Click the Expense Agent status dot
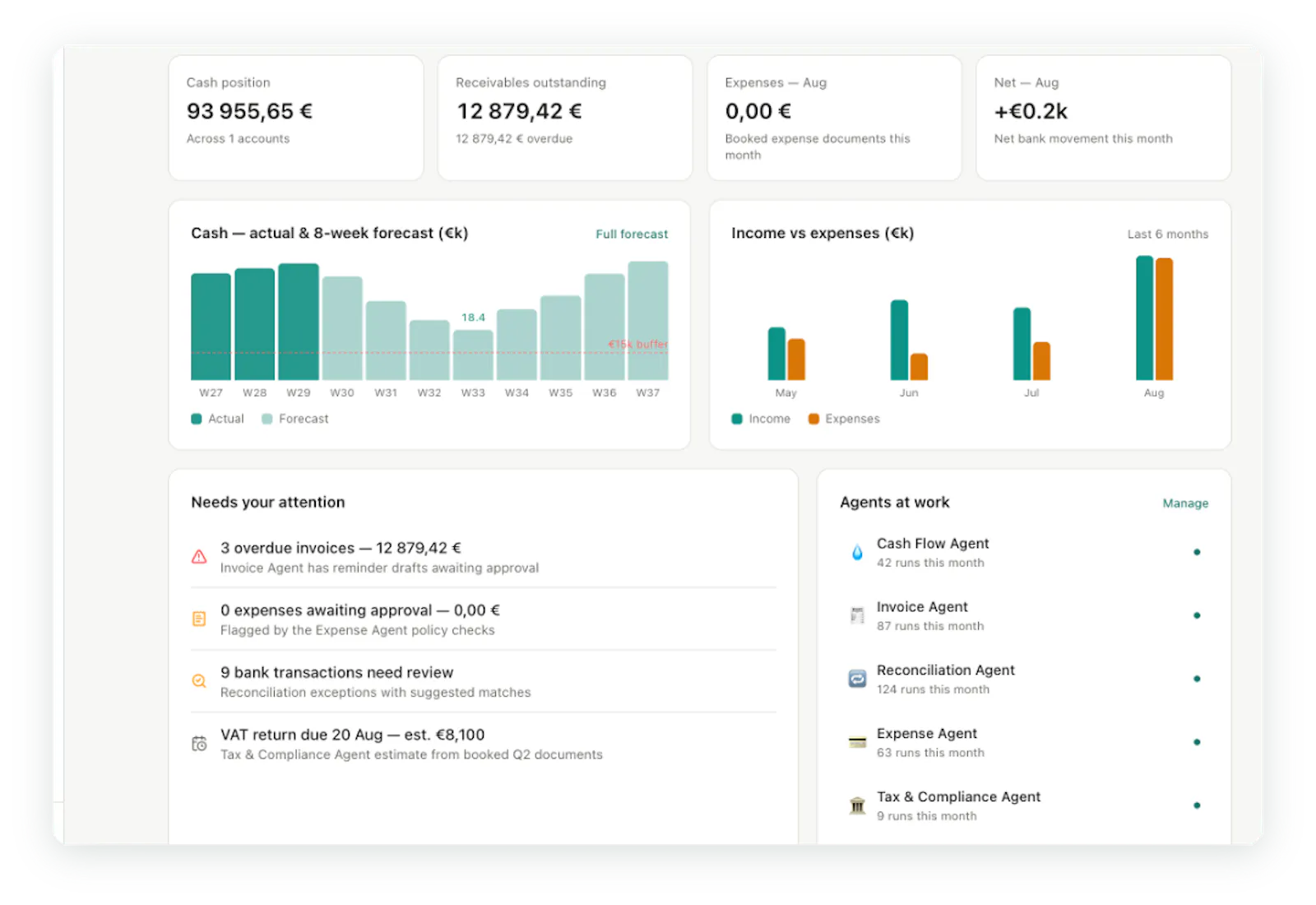This screenshot has height=905, width=1316. point(1197,742)
